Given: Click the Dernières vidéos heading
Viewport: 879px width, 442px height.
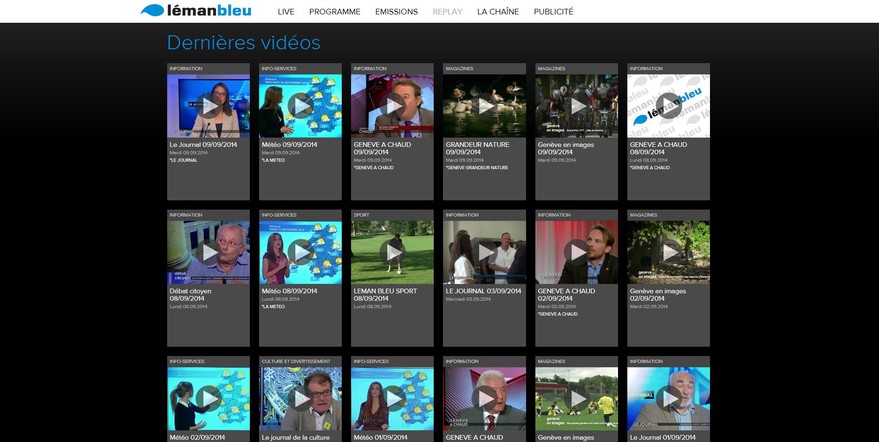Looking at the screenshot, I should pyautogui.click(x=244, y=43).
